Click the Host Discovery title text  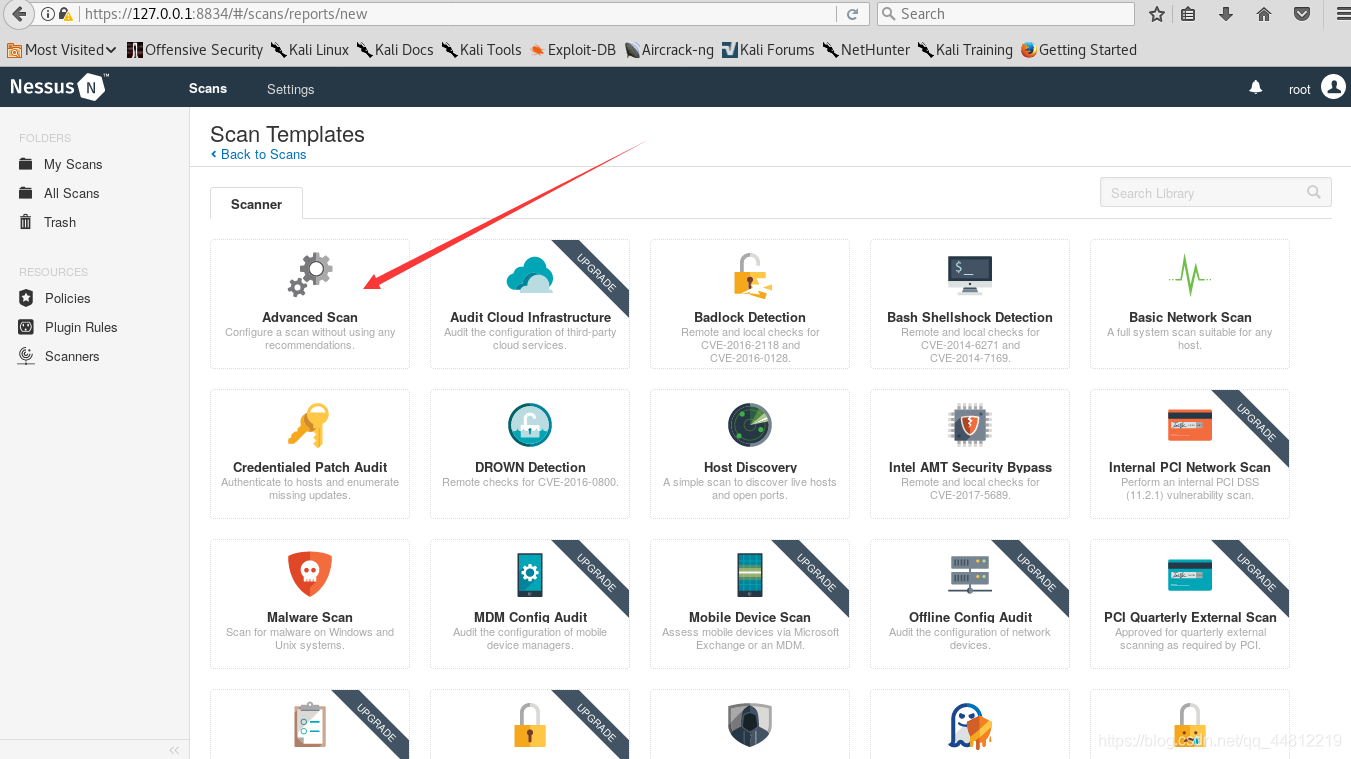tap(750, 467)
